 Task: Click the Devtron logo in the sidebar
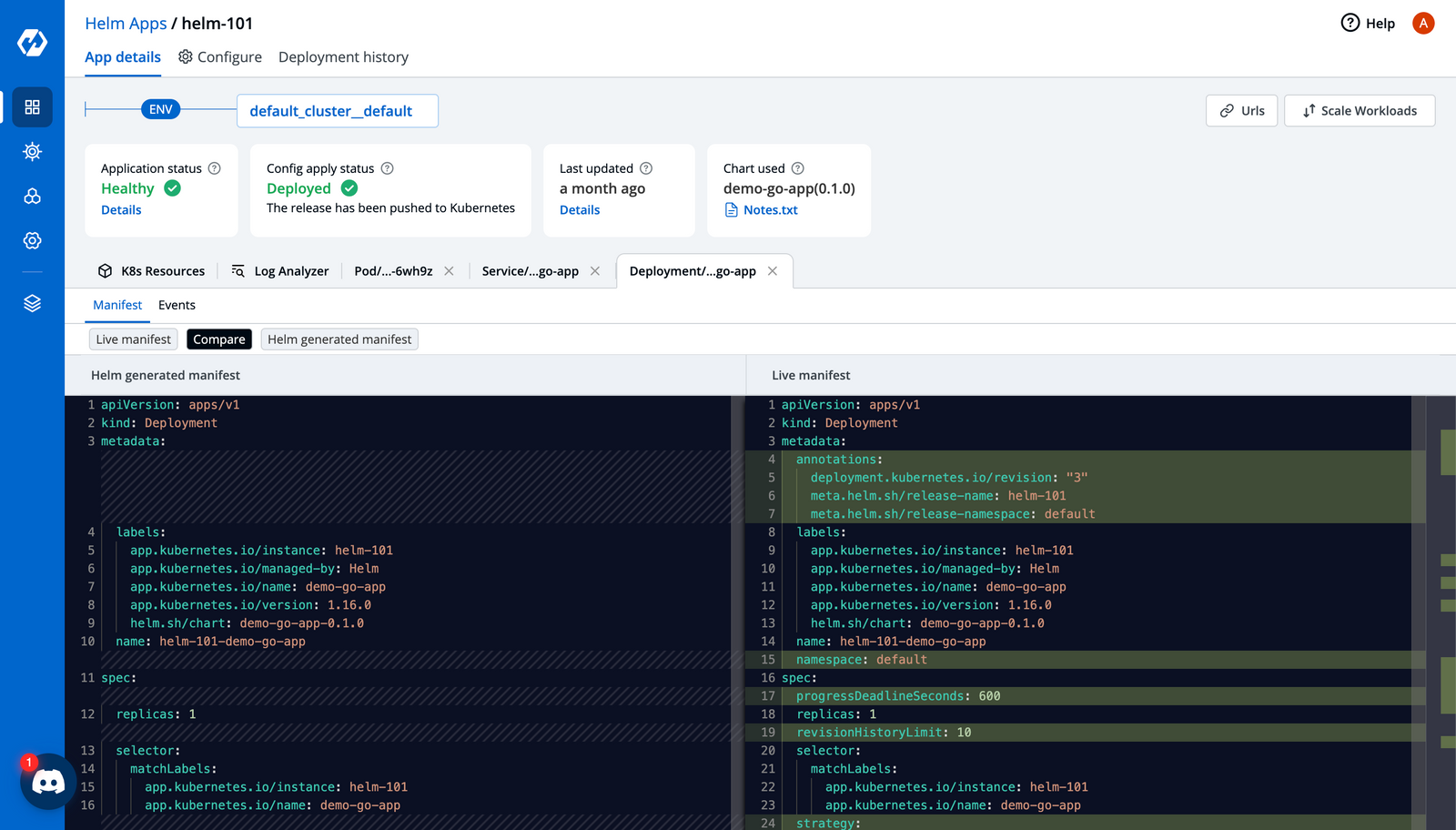(x=32, y=40)
